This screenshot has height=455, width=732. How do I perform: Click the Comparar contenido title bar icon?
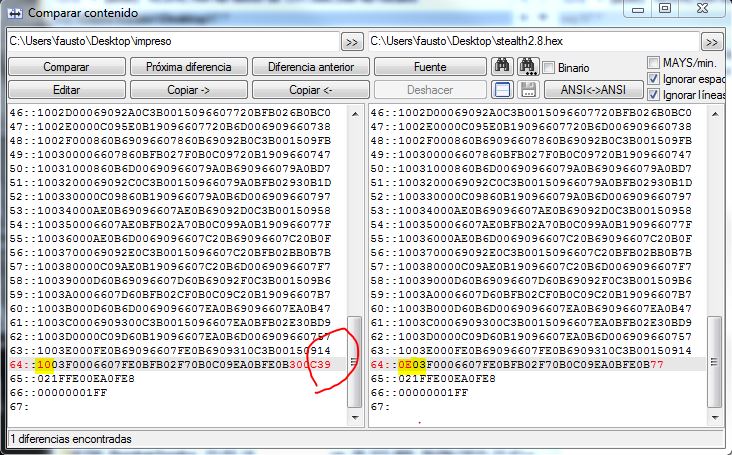point(15,14)
